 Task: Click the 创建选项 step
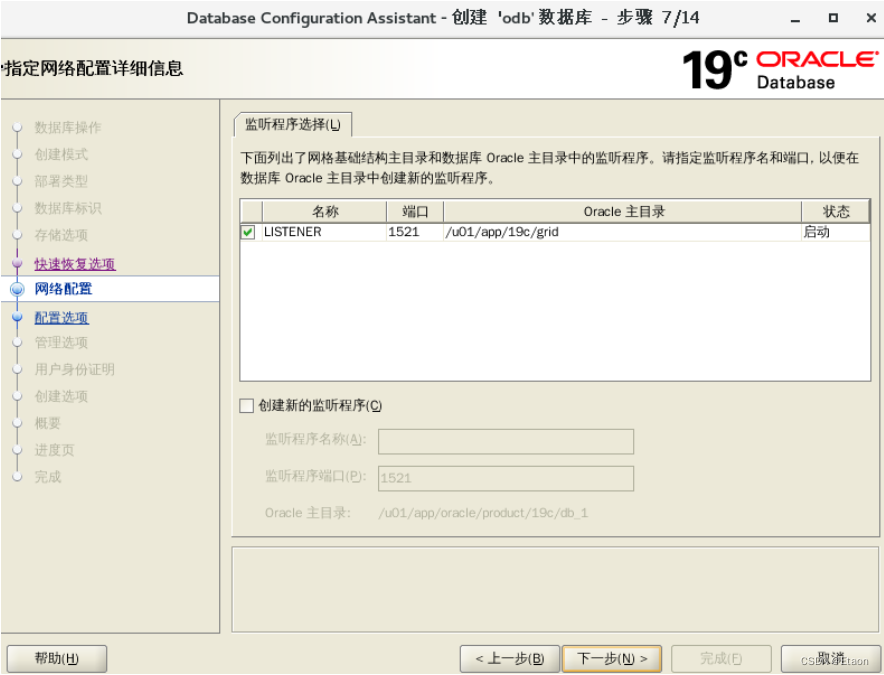pyautogui.click(x=61, y=396)
